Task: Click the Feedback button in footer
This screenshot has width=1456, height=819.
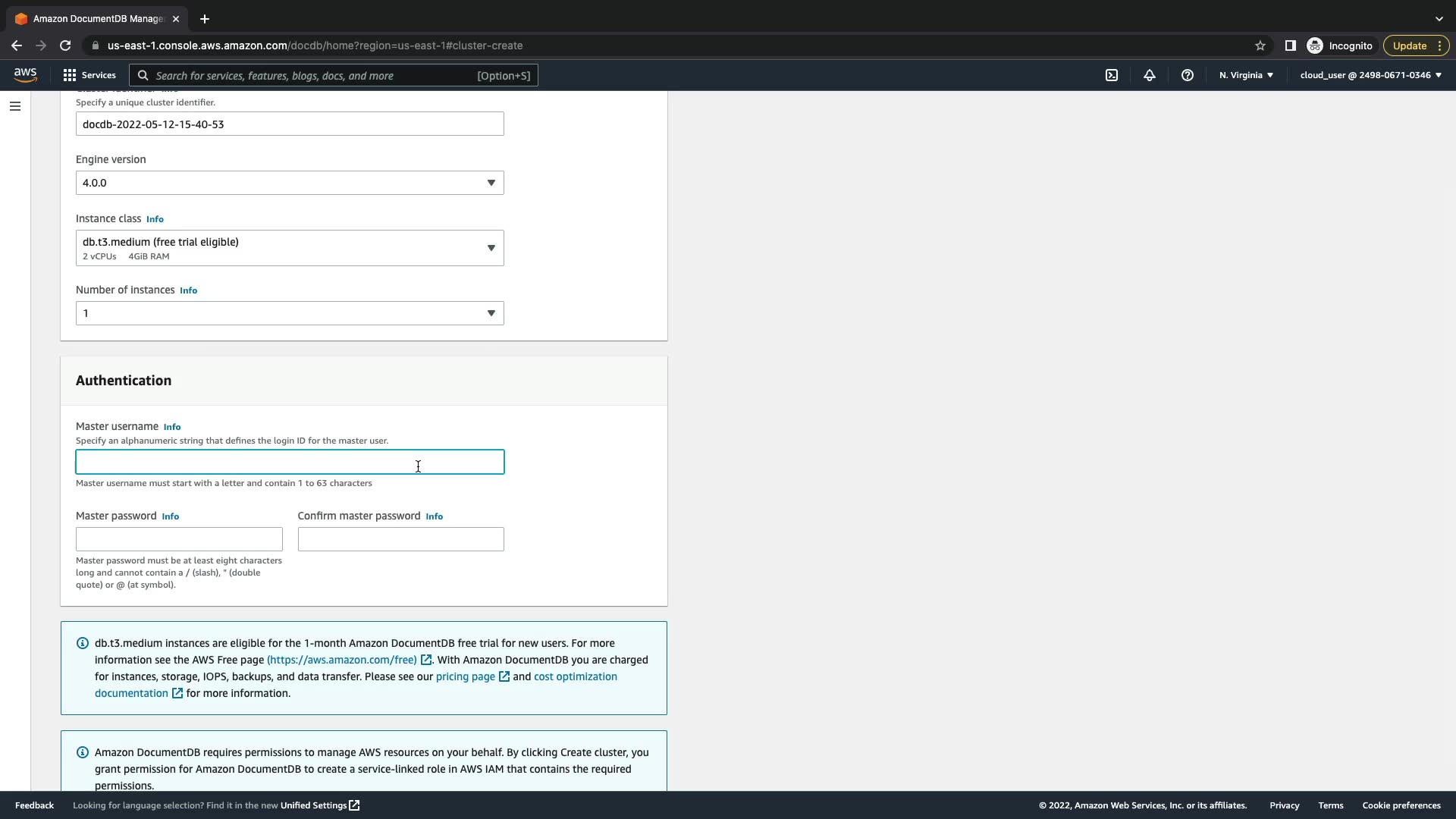Action: [x=34, y=805]
